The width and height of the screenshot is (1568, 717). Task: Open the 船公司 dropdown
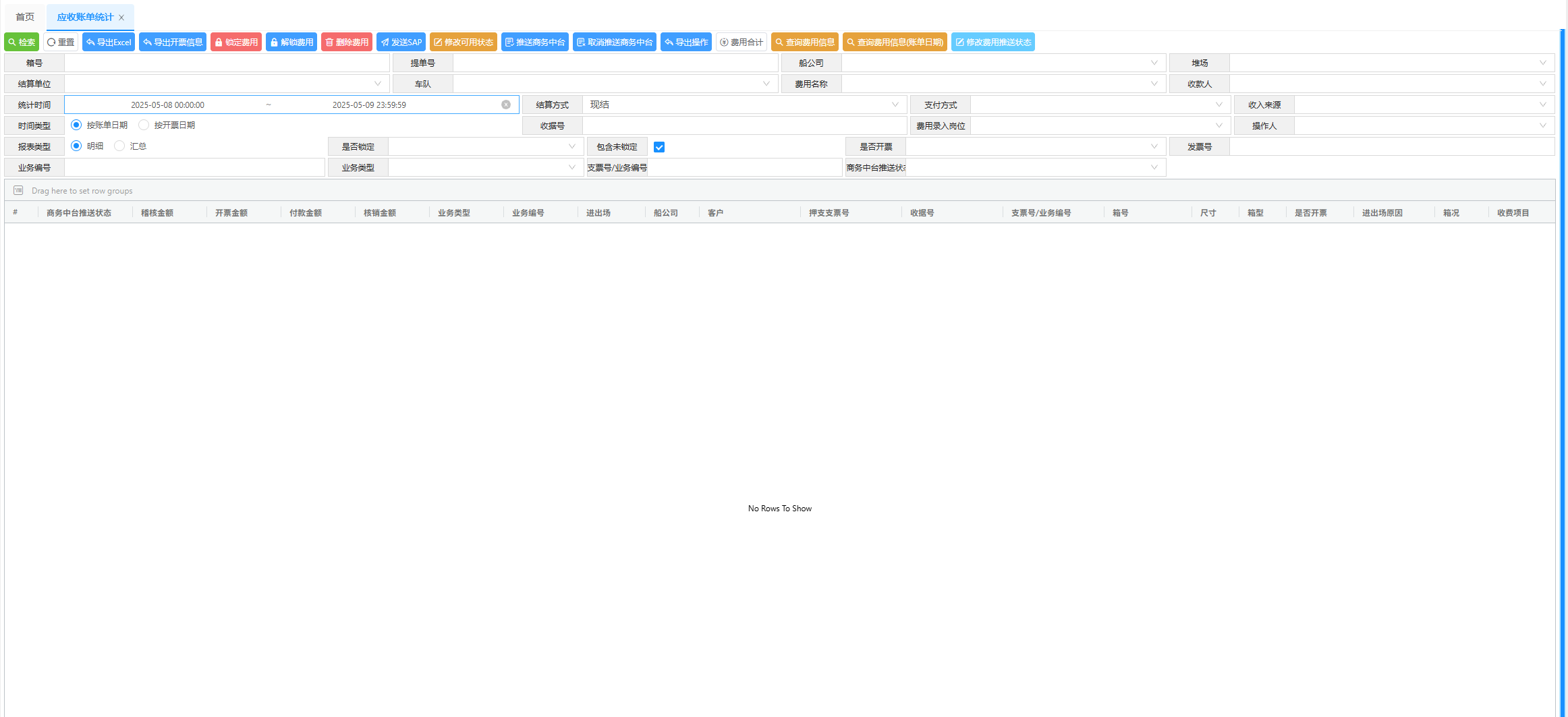(1003, 63)
